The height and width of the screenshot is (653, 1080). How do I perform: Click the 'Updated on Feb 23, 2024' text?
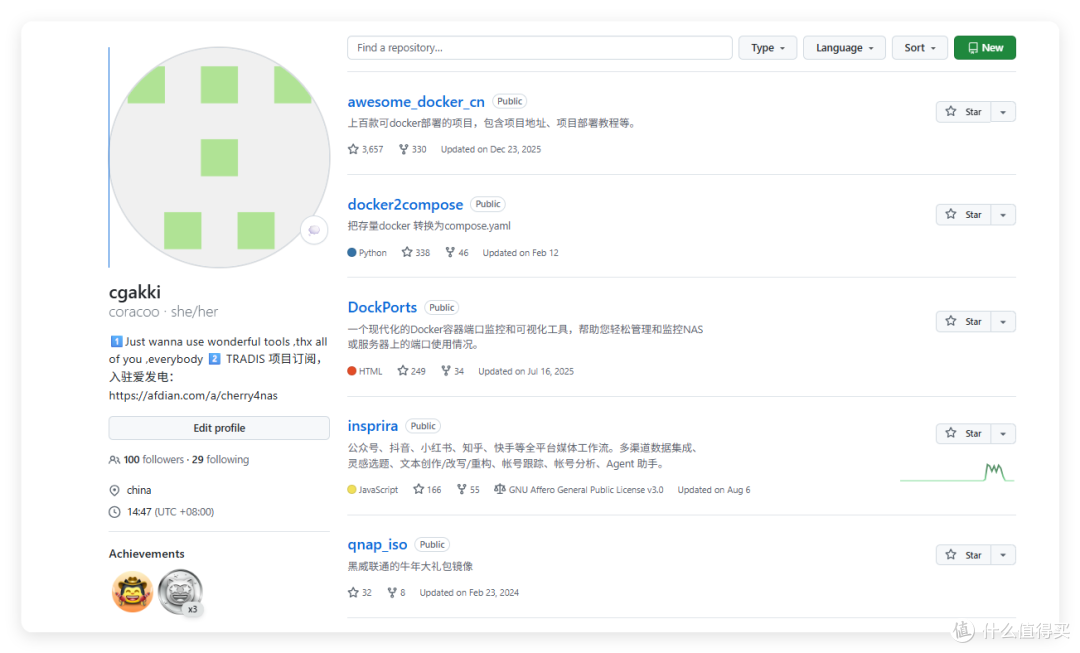pyautogui.click(x=469, y=592)
